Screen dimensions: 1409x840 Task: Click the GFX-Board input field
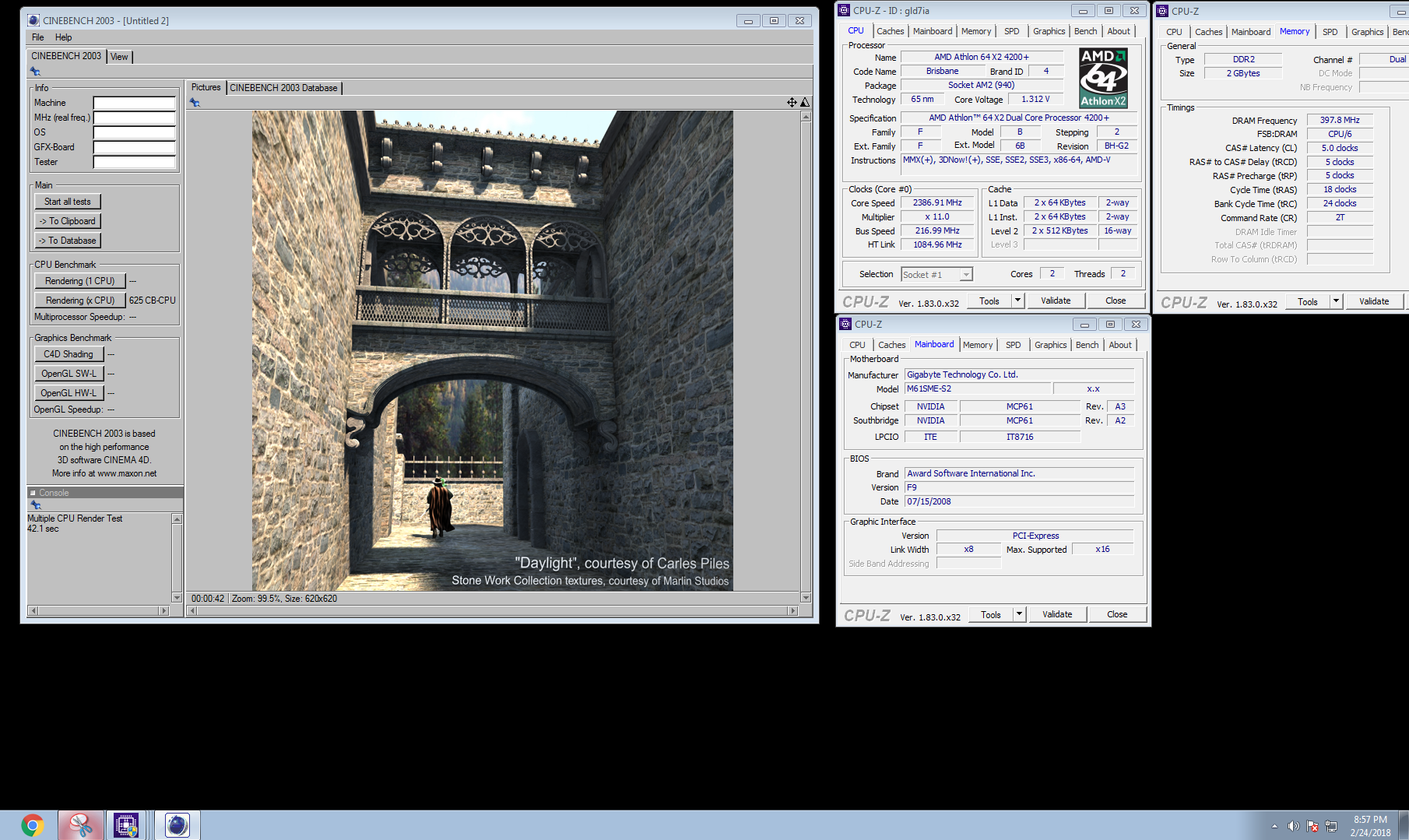click(x=135, y=147)
